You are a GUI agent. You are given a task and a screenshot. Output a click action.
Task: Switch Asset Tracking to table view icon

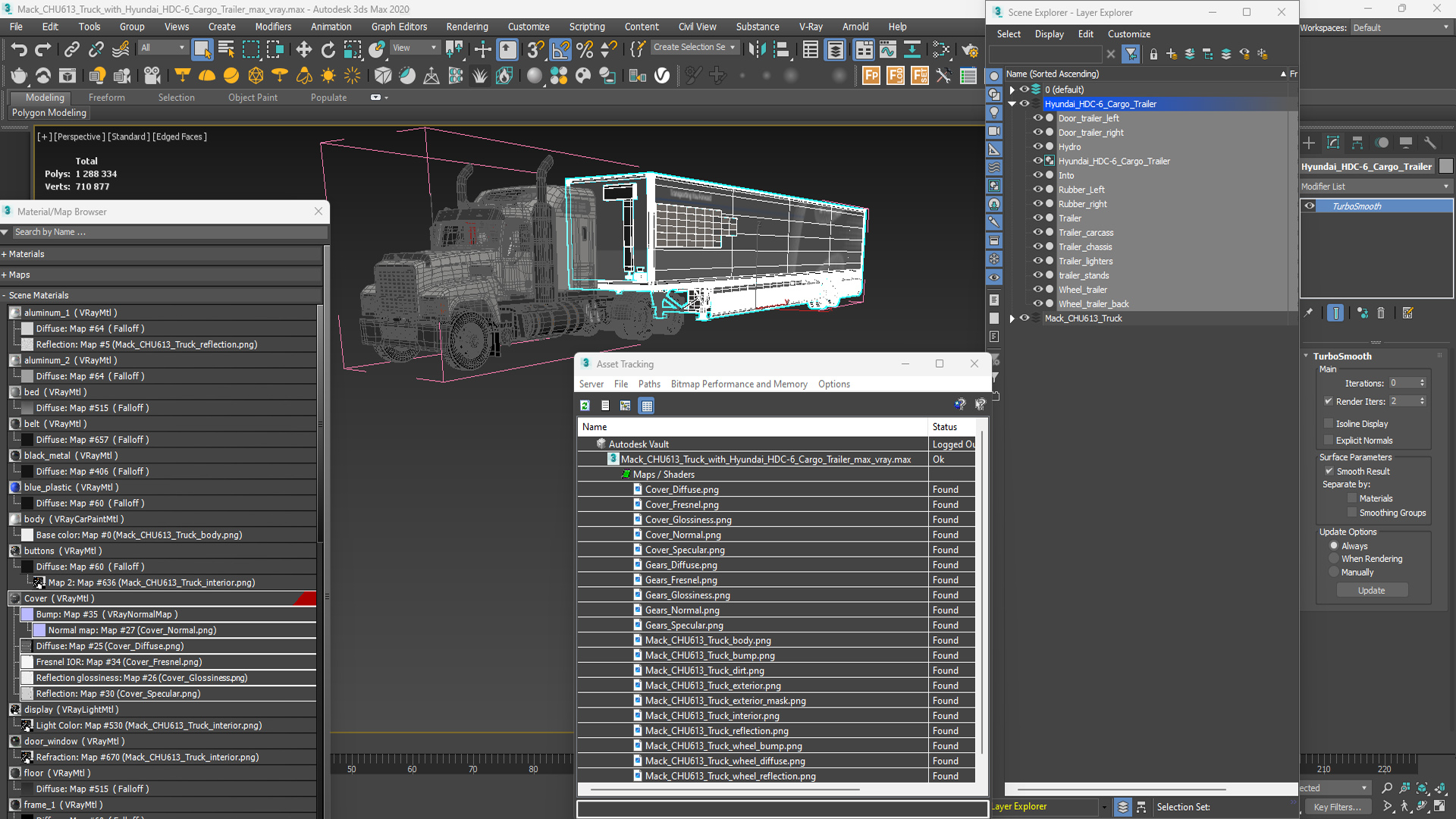tap(647, 406)
